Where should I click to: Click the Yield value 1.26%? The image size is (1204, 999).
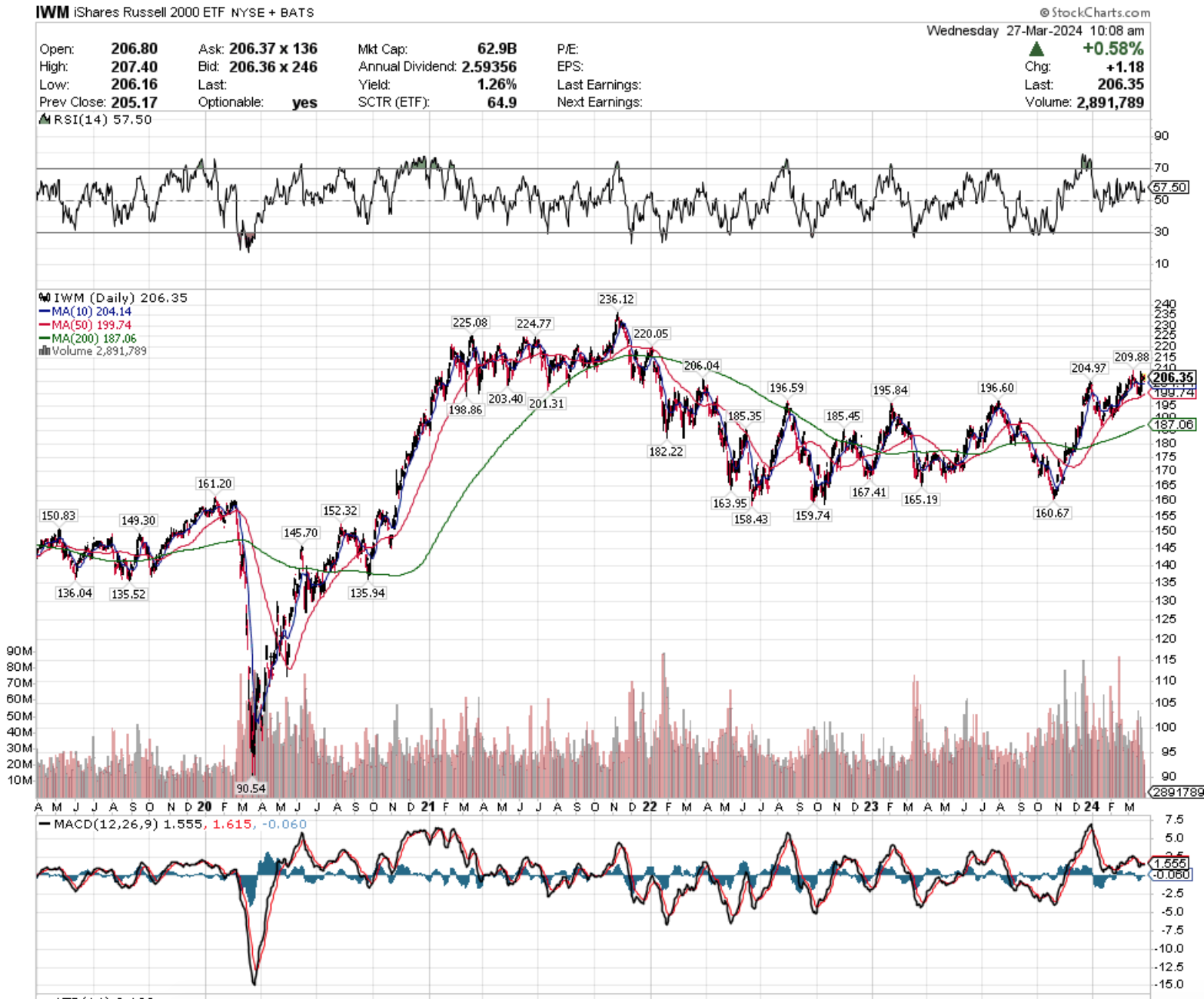tap(497, 85)
